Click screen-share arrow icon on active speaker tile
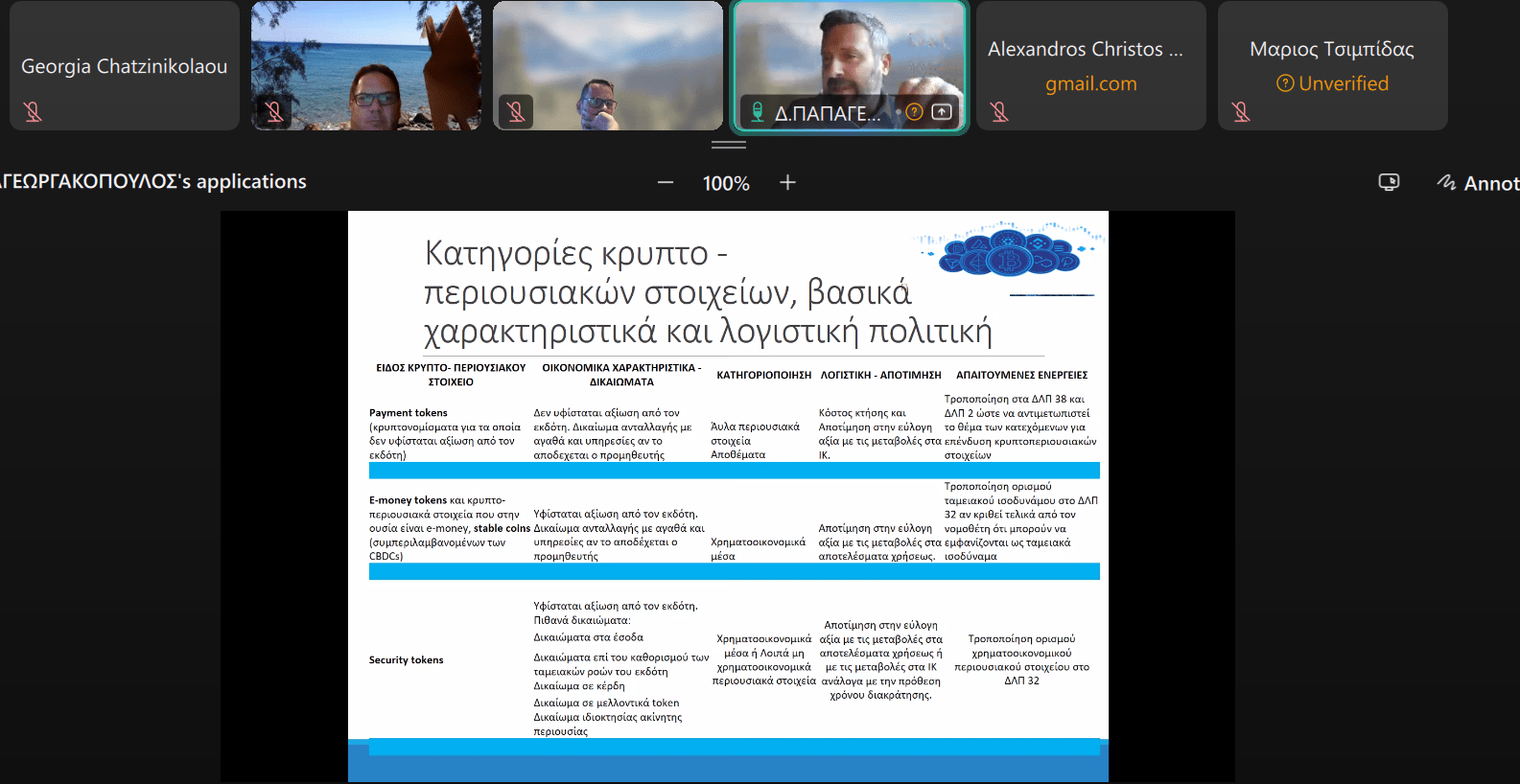The image size is (1520, 784). (942, 112)
